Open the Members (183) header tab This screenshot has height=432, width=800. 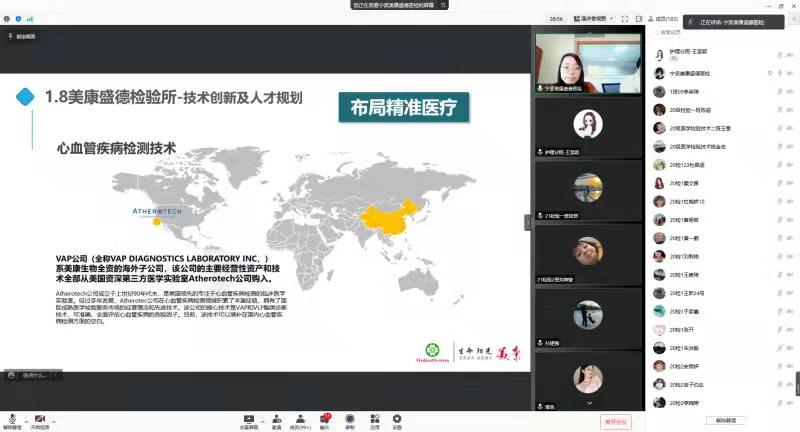(x=663, y=19)
